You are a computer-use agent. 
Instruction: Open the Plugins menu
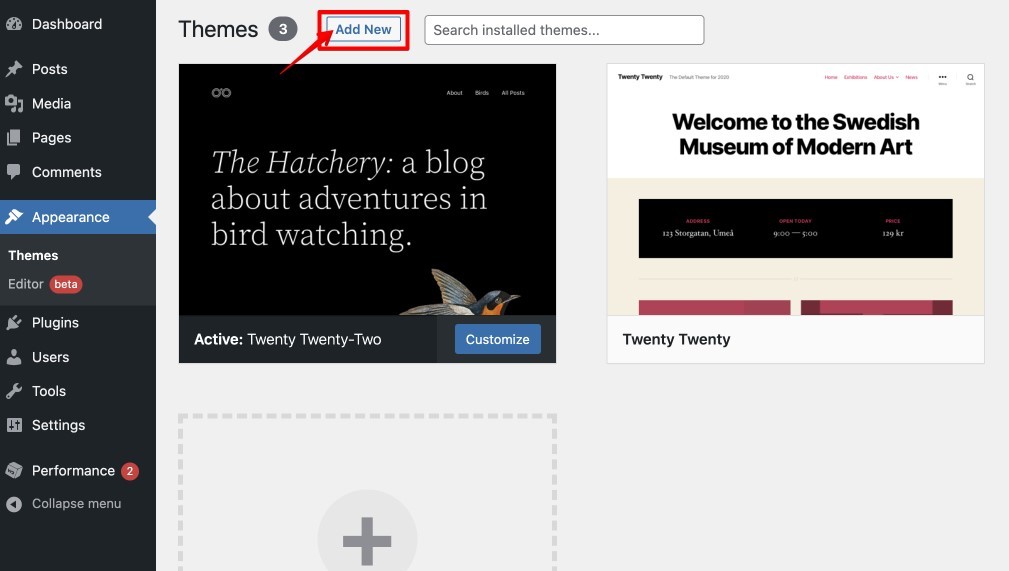click(78, 323)
